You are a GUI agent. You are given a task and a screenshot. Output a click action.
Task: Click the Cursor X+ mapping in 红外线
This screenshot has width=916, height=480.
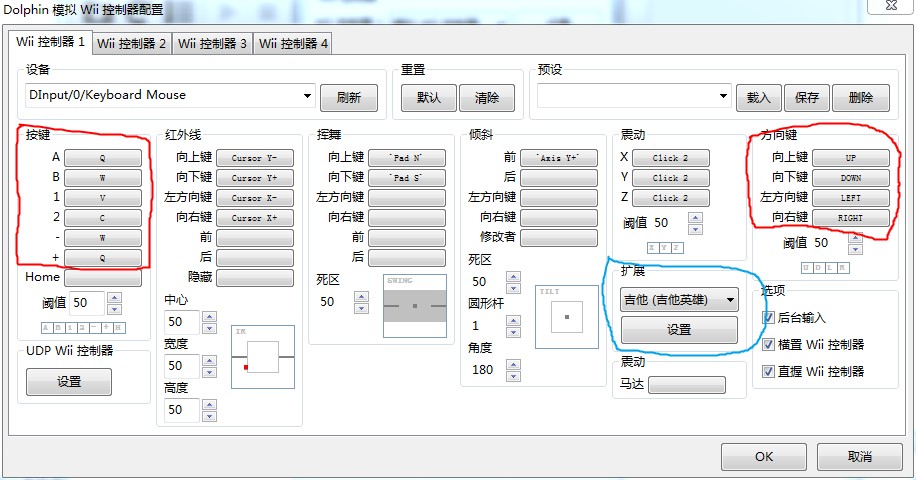255,218
